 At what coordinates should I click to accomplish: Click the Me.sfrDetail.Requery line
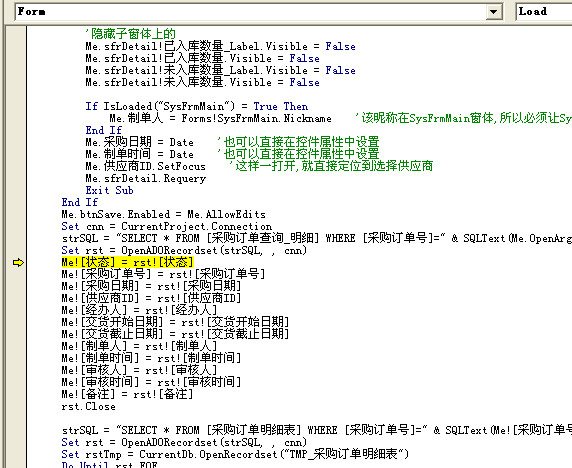tap(146, 178)
